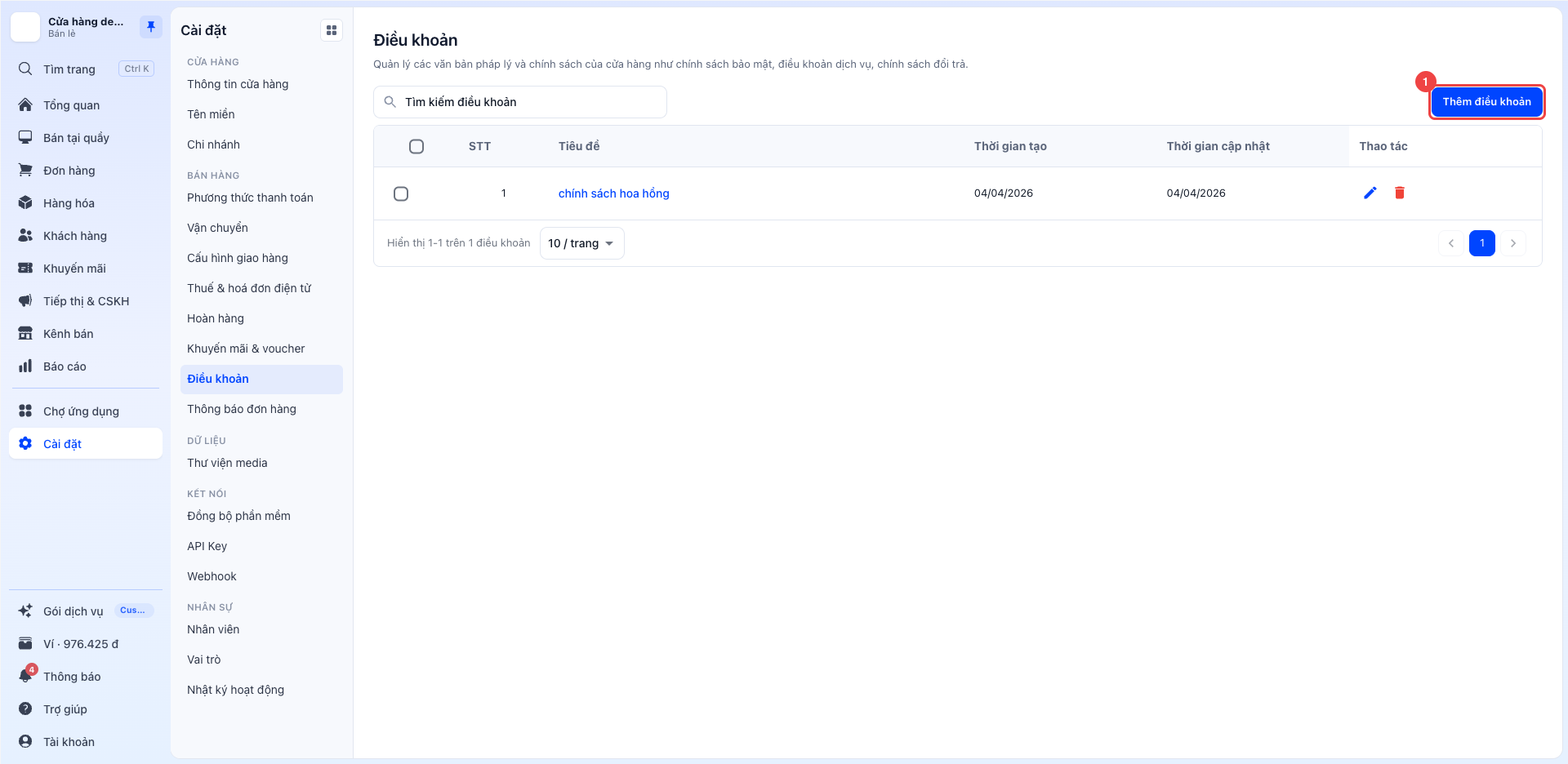This screenshot has width=1568, height=764.
Task: Click the pin icon beside store name
Action: click(150, 27)
